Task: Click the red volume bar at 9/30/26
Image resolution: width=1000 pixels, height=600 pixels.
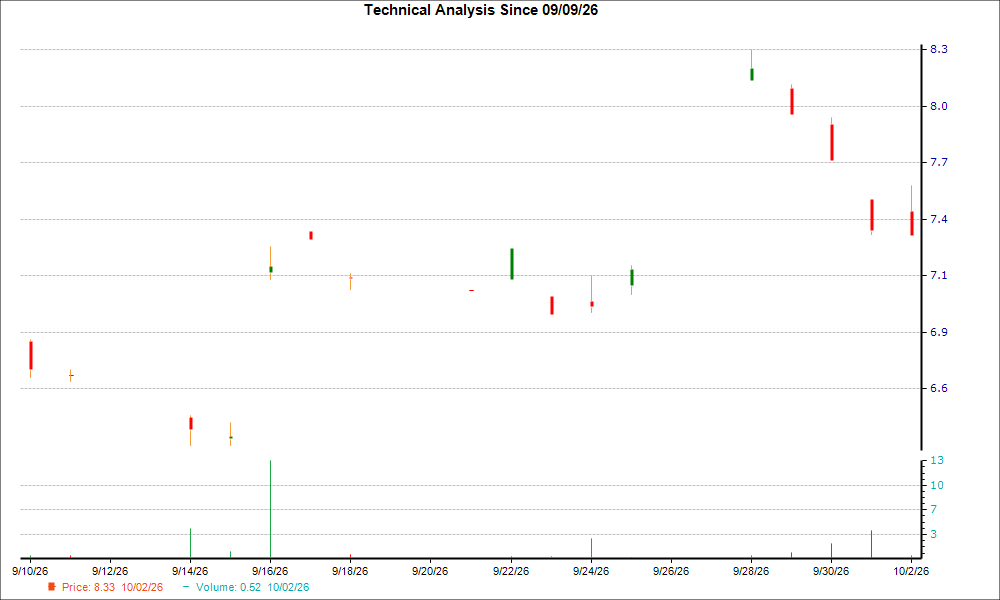Action: (831, 551)
